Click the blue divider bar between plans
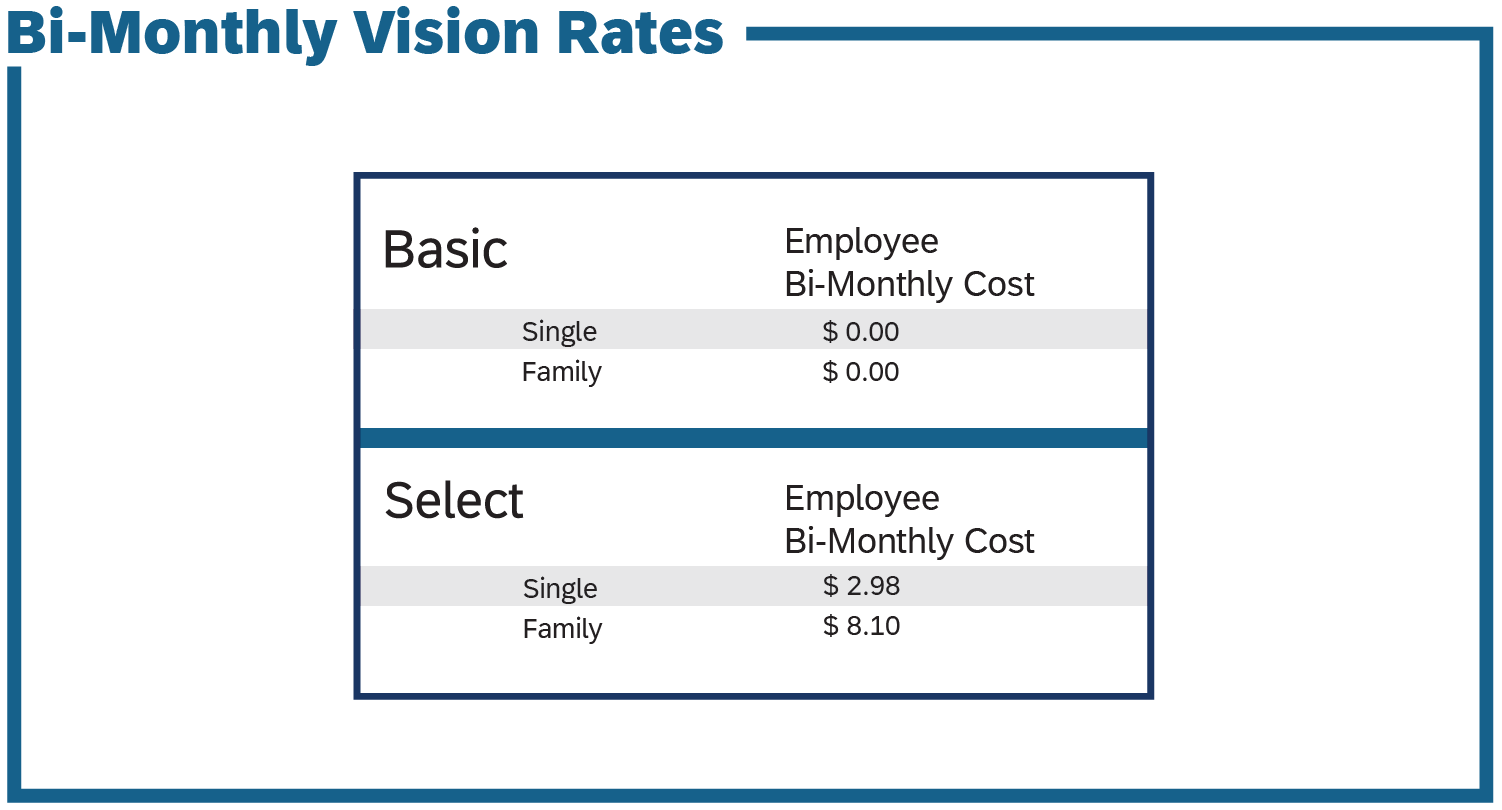The height and width of the screenshot is (810, 1502). [x=753, y=438]
